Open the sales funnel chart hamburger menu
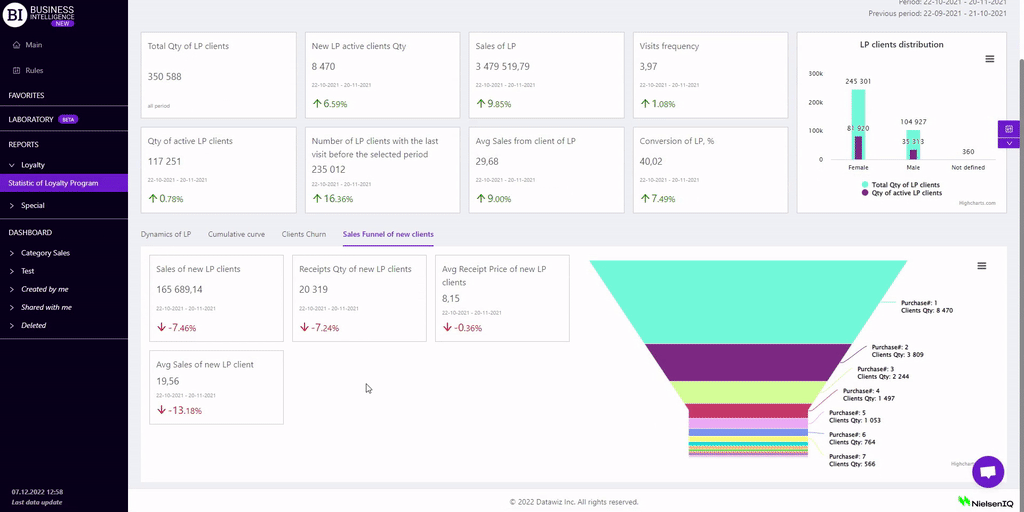Image resolution: width=1024 pixels, height=512 pixels. (981, 266)
